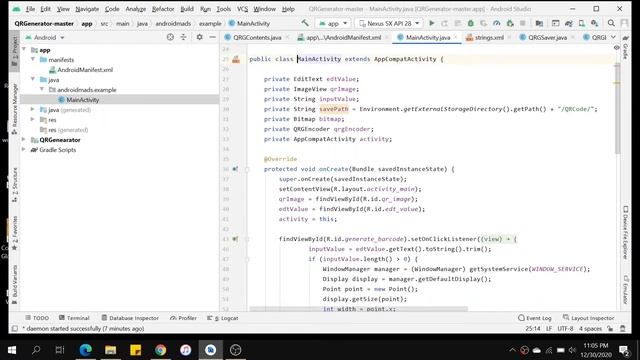This screenshot has height=360, width=640.
Task: Click the override gutter icon beside onCreate
Action: coord(235,169)
